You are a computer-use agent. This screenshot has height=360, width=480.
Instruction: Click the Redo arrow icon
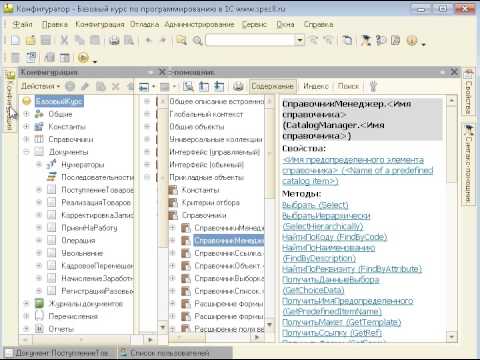pos(163,41)
